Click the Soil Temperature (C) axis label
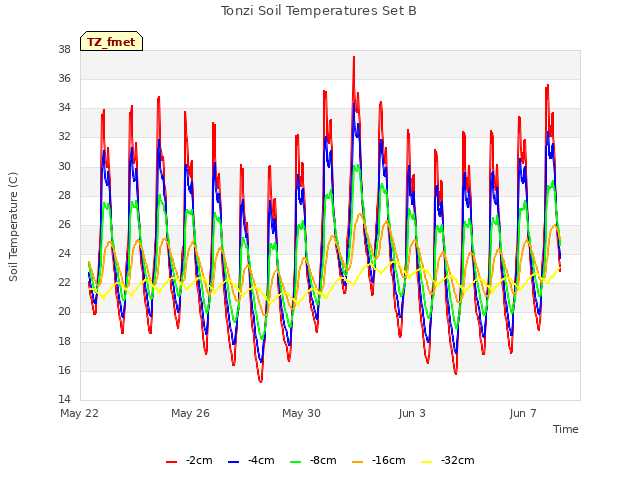This screenshot has width=640, height=480. tap(13, 227)
